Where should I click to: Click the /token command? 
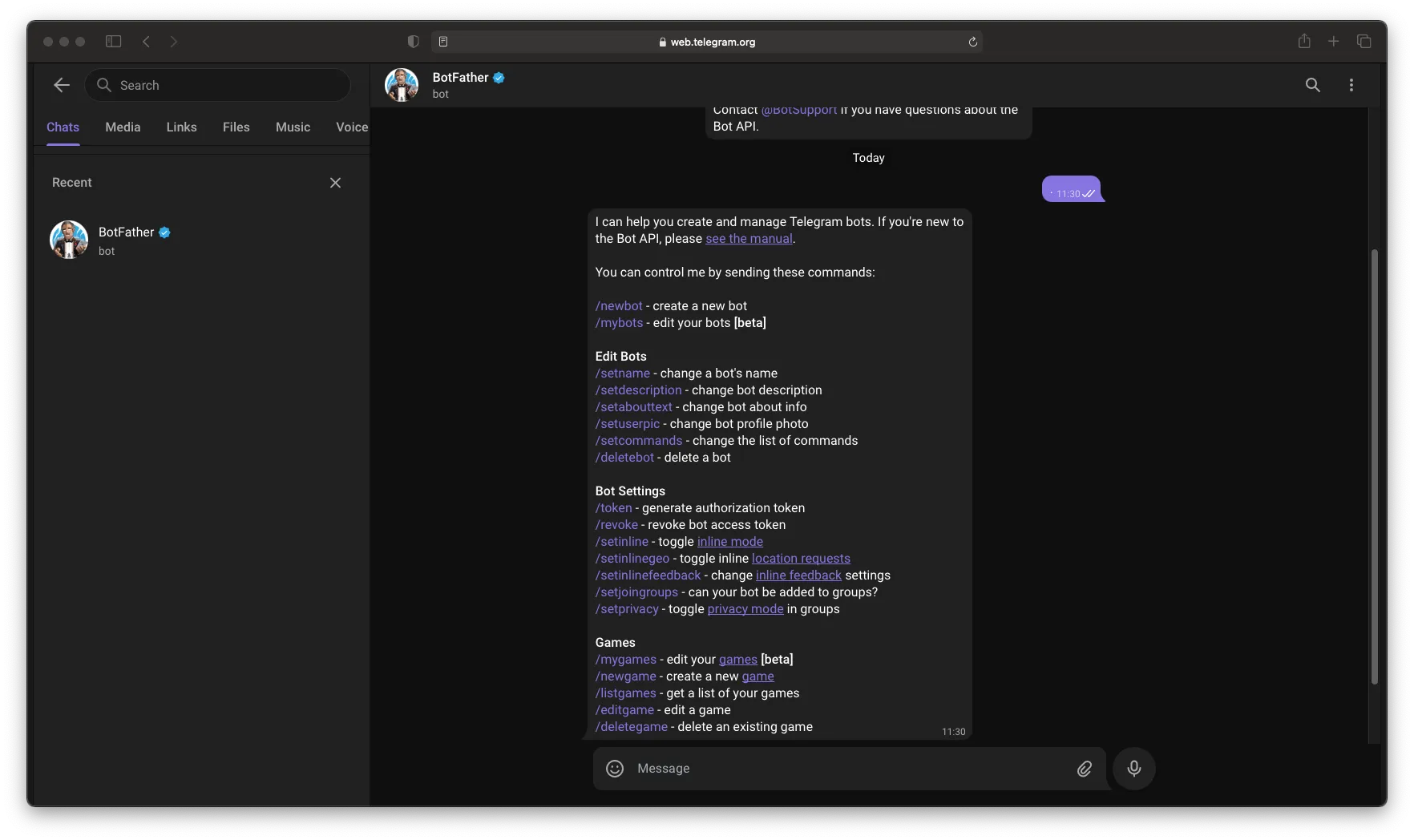[x=613, y=508]
